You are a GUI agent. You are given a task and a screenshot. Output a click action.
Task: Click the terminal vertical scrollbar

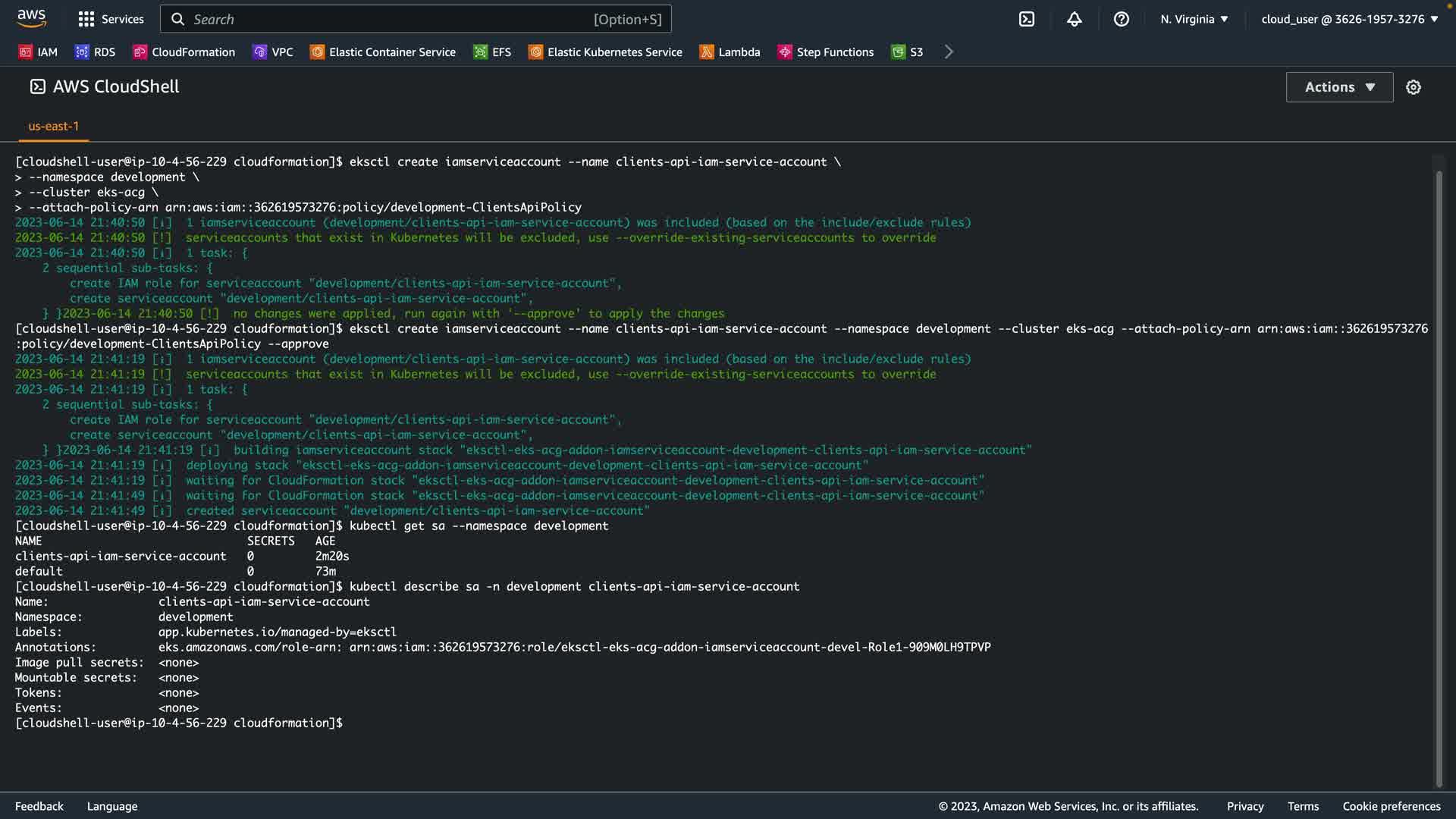1439,478
